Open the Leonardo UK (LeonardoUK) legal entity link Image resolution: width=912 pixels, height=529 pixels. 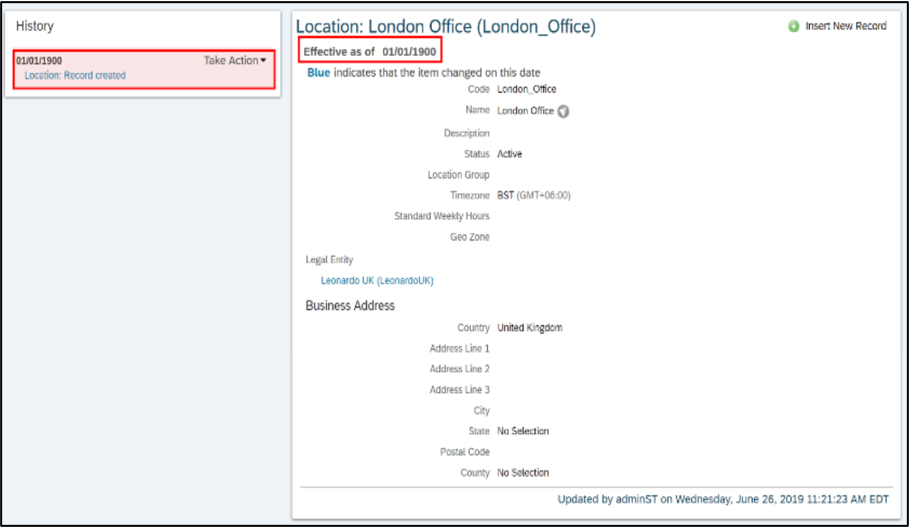click(377, 281)
